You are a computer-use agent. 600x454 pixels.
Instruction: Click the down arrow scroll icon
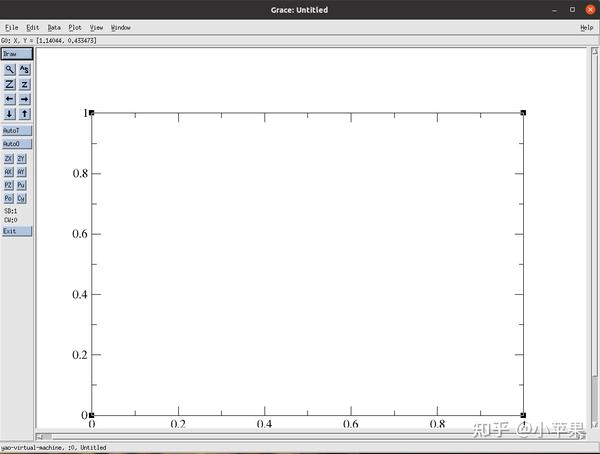click(x=10, y=114)
